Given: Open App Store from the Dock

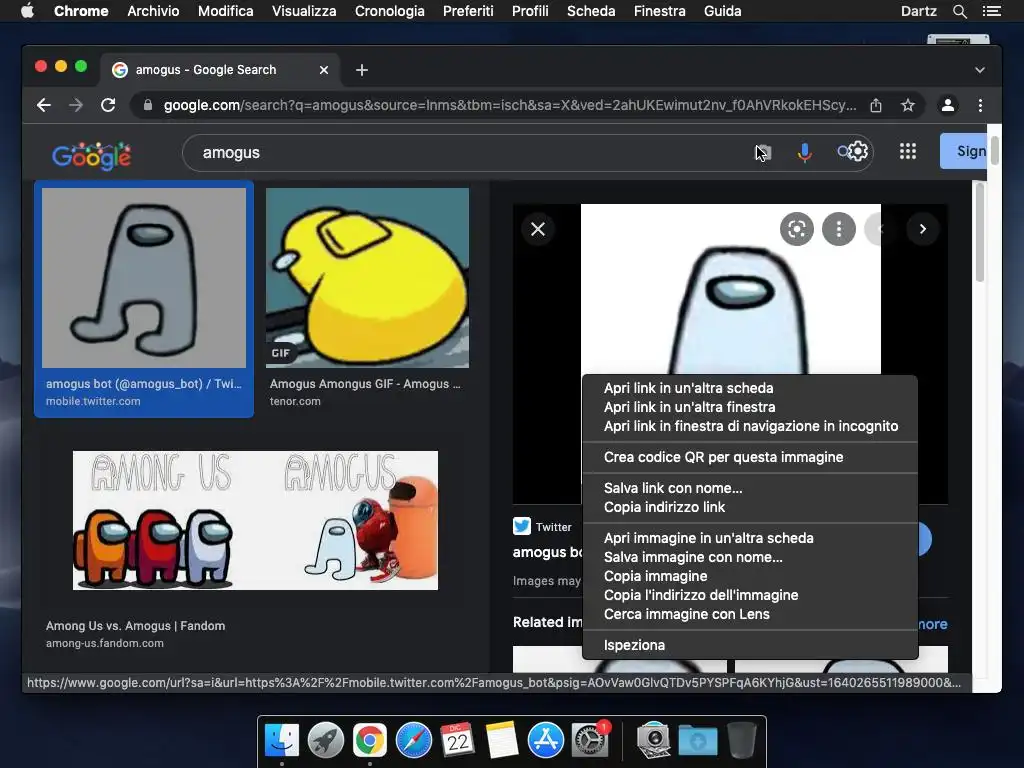Looking at the screenshot, I should point(546,741).
